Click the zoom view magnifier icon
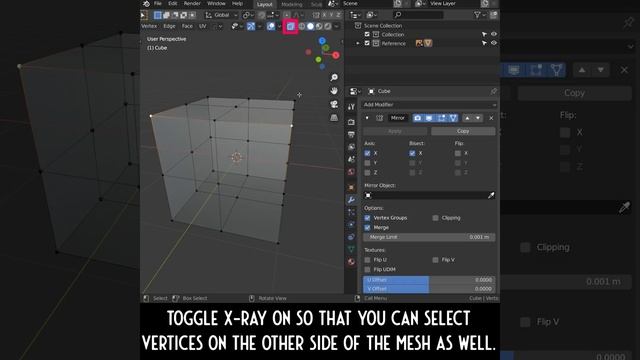640x360 pixels. tap(334, 77)
